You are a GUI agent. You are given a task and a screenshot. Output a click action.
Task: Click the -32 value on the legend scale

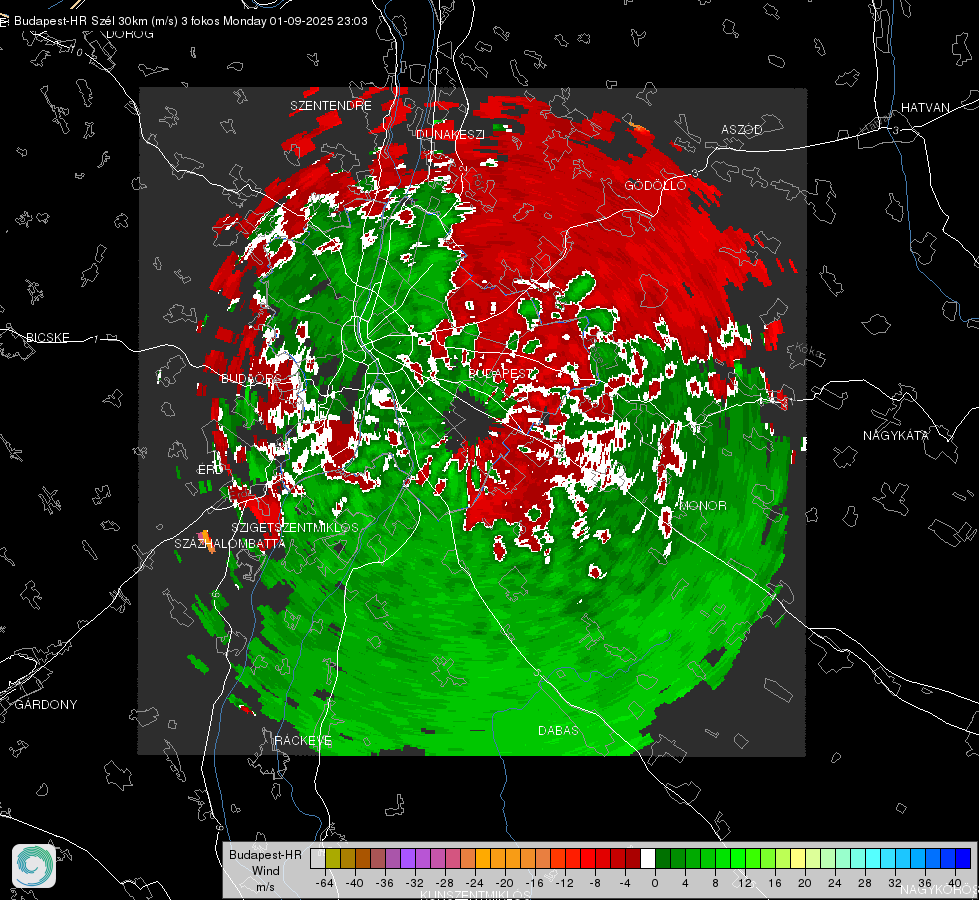[415, 883]
